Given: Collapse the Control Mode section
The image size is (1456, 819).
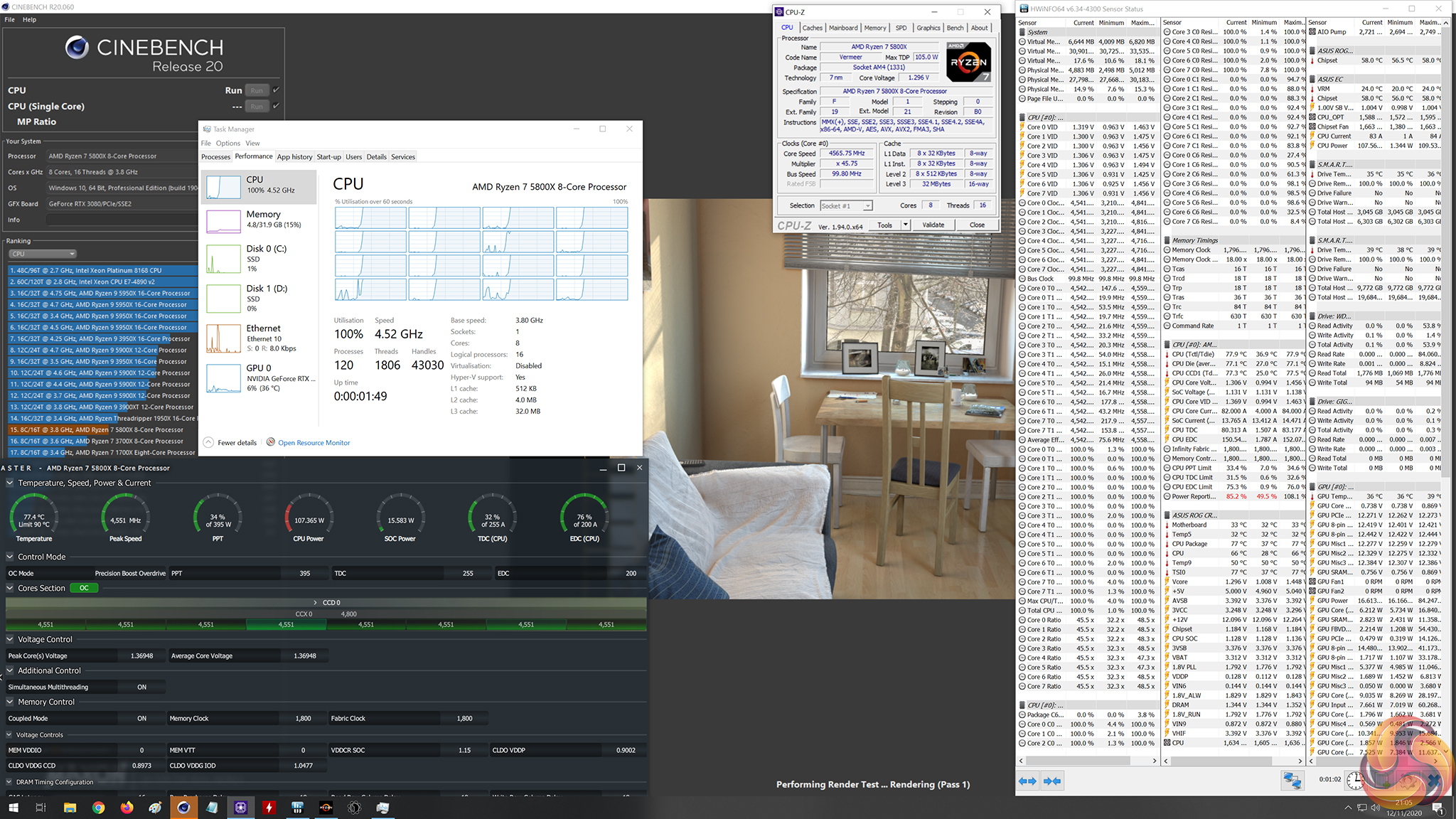Looking at the screenshot, I should [x=10, y=557].
